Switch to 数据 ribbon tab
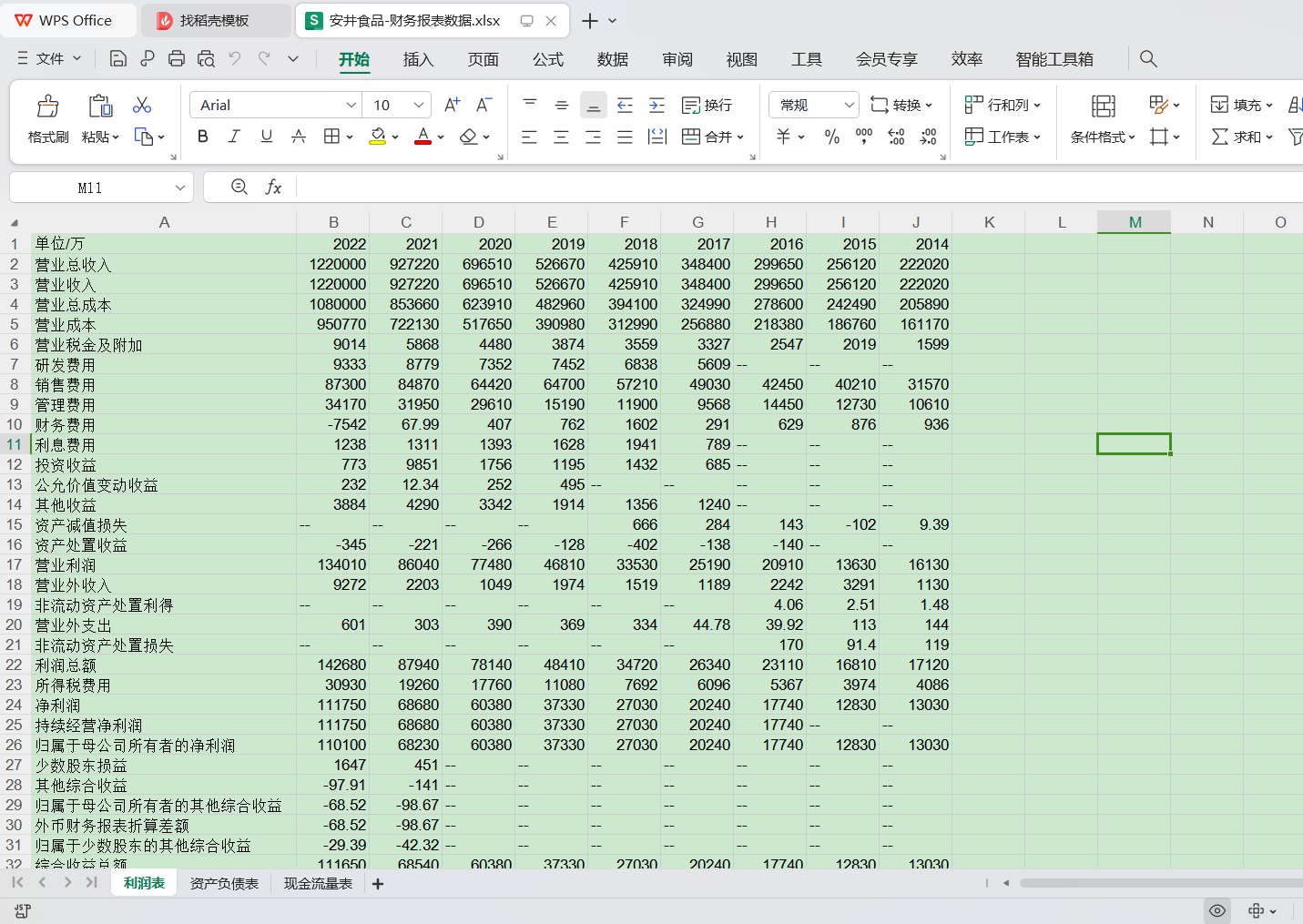Screen dimensions: 1303x924 613,59
